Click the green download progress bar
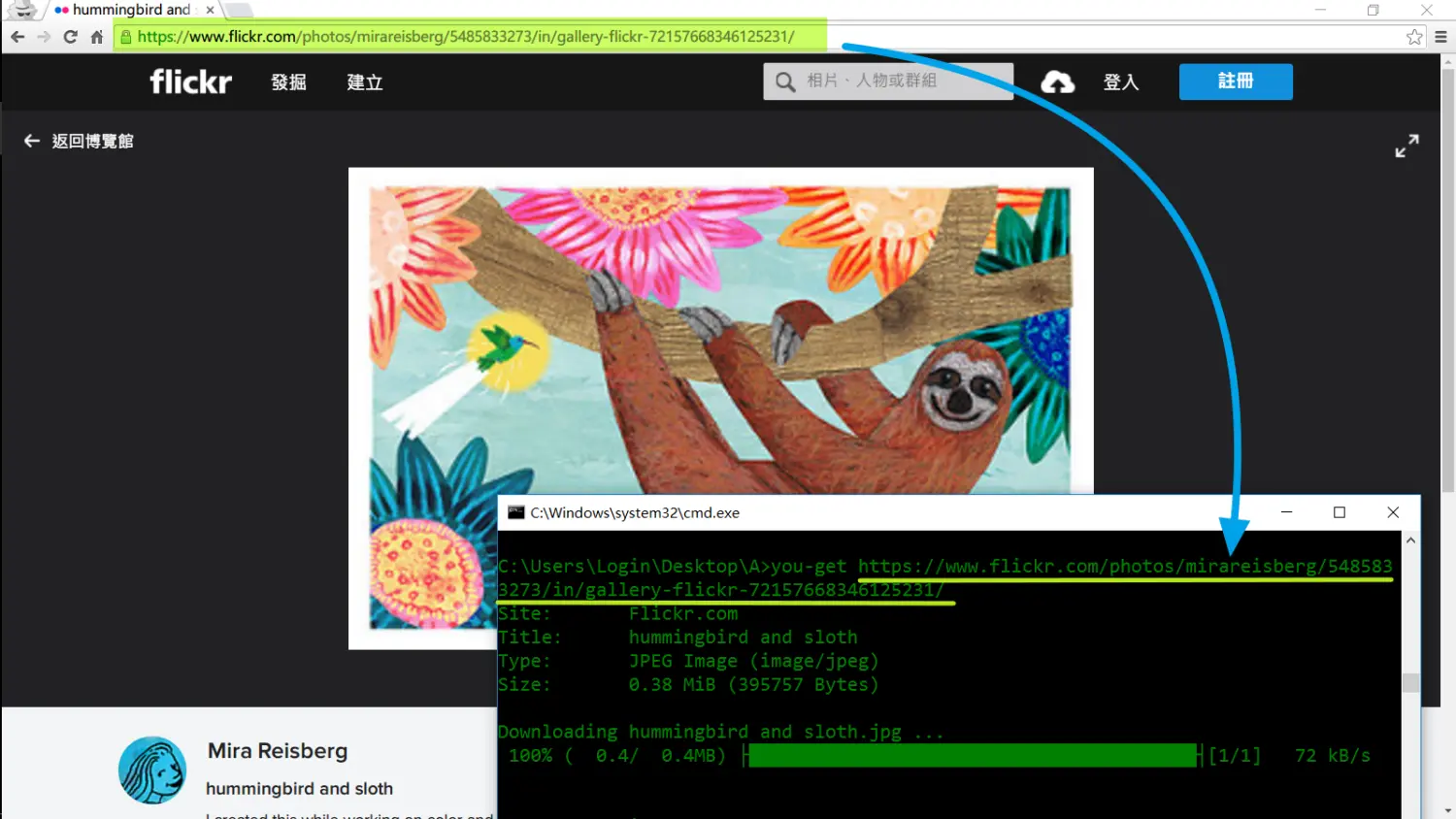This screenshot has width=1456, height=819. coord(973,756)
